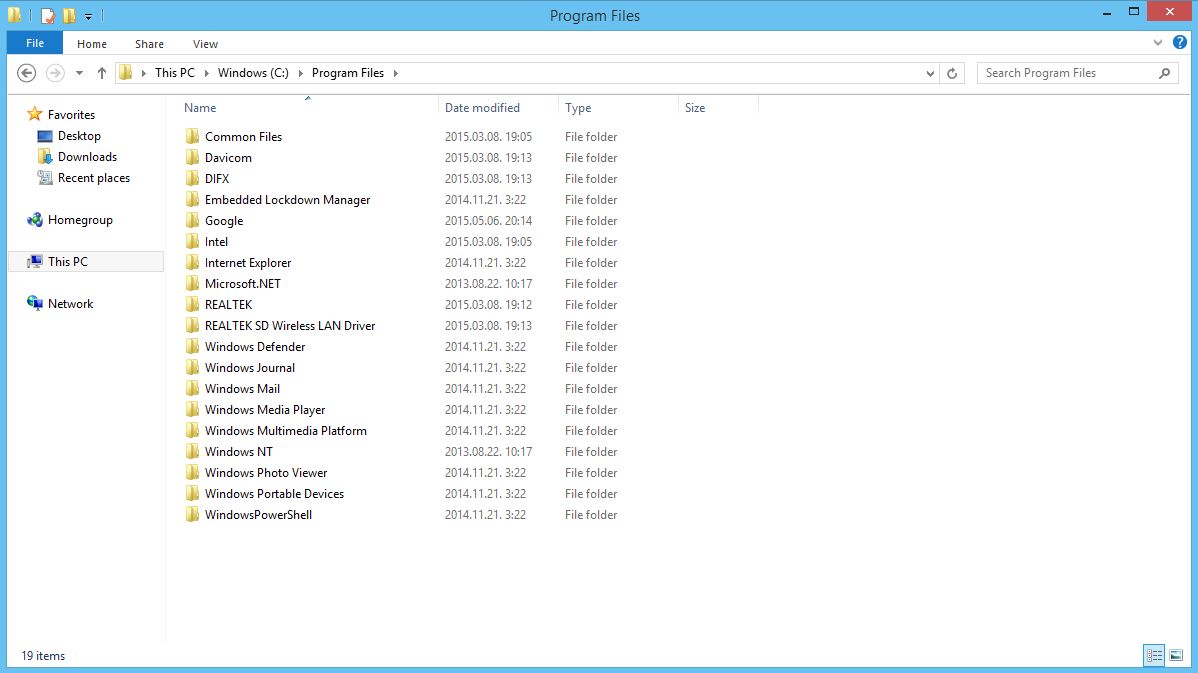Switch to the Share ribbon tab
The width and height of the screenshot is (1198, 673).
point(149,44)
